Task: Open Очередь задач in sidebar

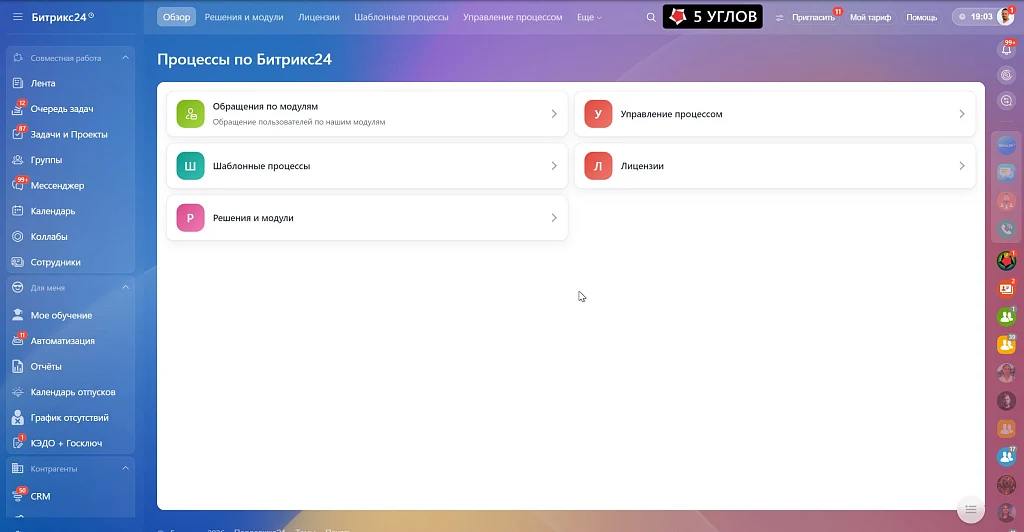Action: (61, 109)
